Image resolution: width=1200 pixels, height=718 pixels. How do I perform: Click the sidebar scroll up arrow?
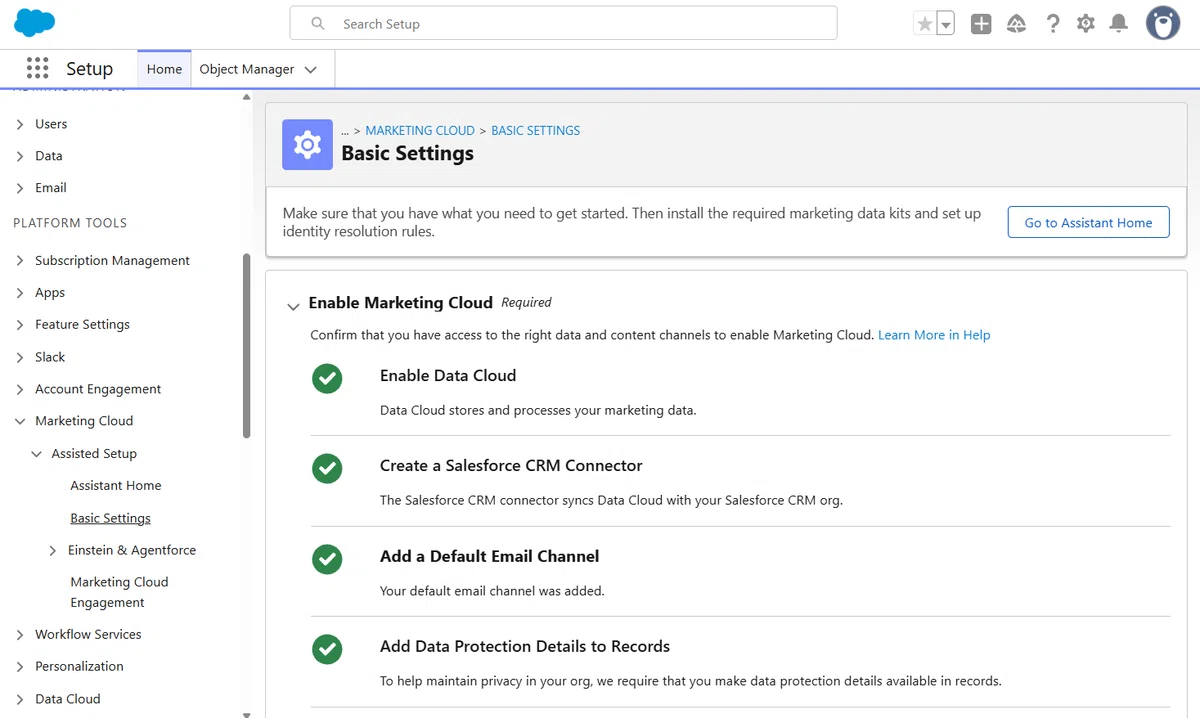(247, 97)
